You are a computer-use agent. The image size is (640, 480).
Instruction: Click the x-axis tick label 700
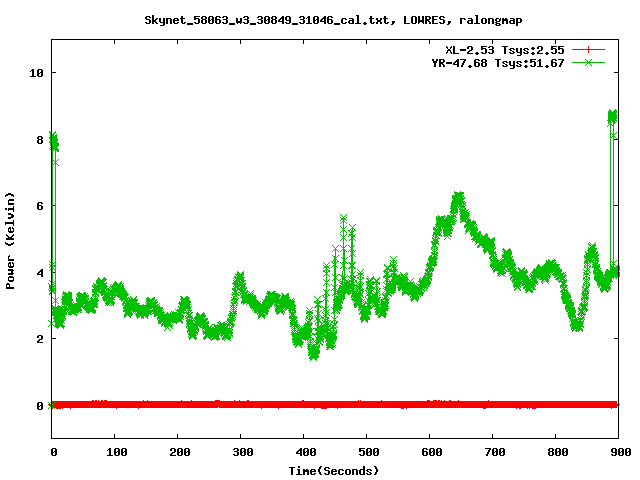pyautogui.click(x=495, y=452)
